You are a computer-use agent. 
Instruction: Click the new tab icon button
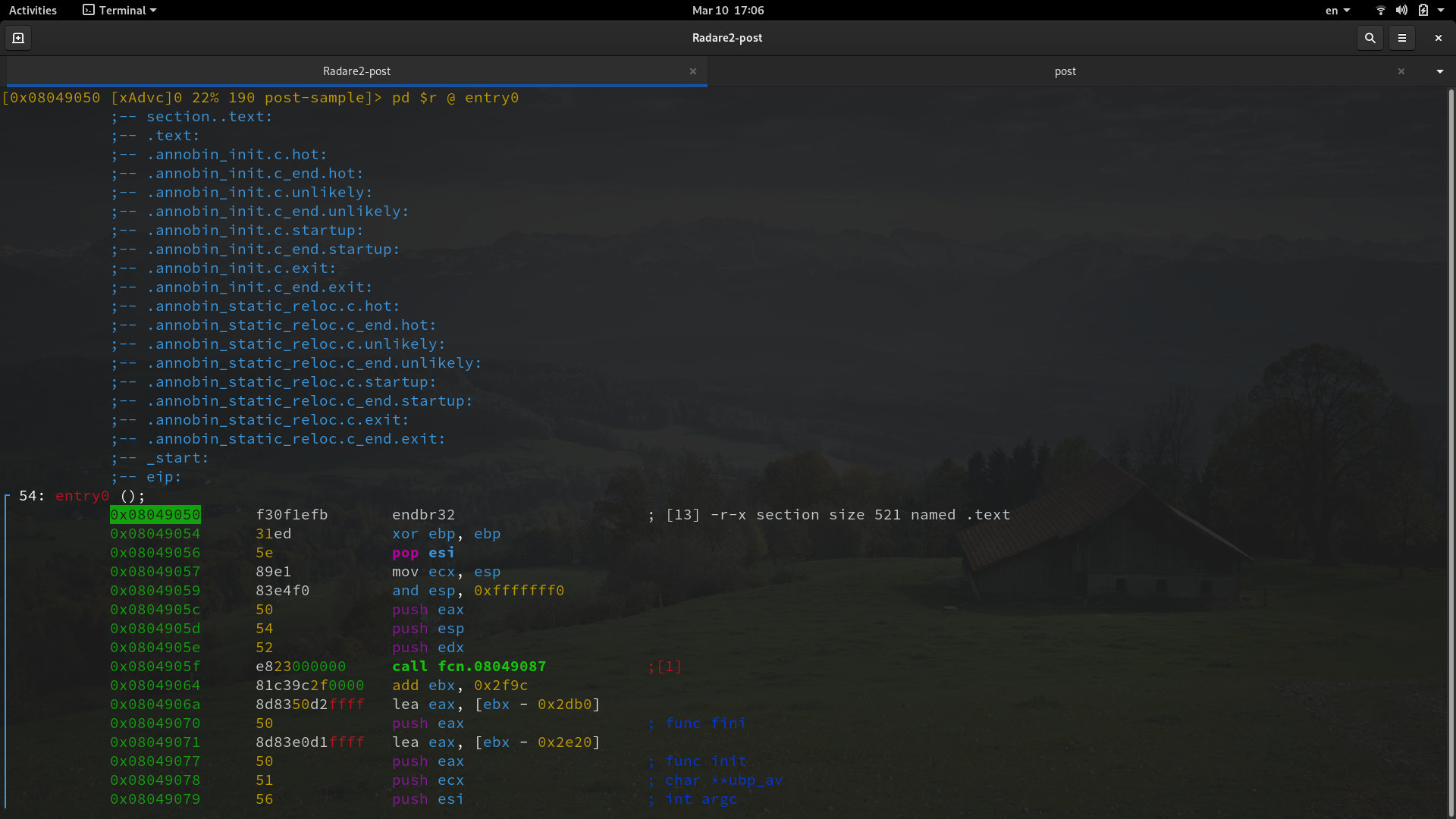18,38
